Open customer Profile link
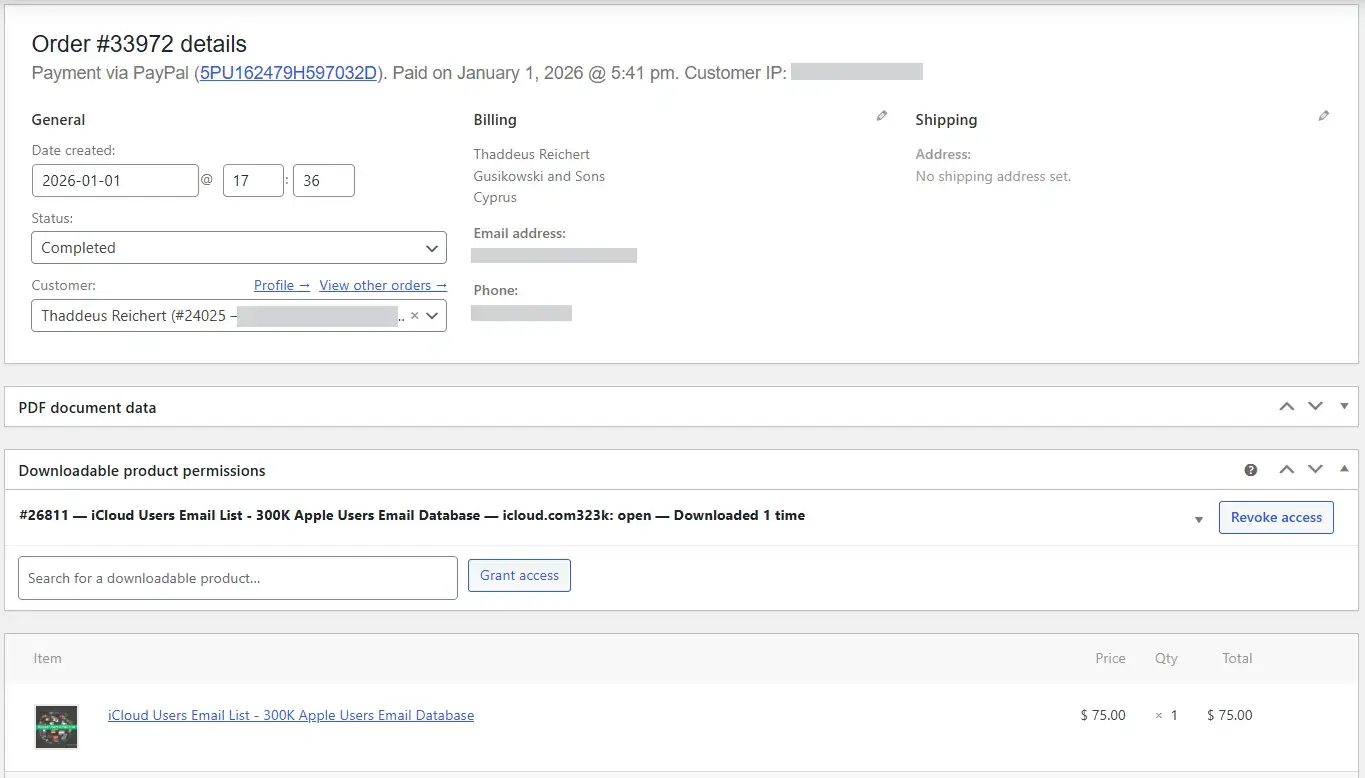 [281, 285]
